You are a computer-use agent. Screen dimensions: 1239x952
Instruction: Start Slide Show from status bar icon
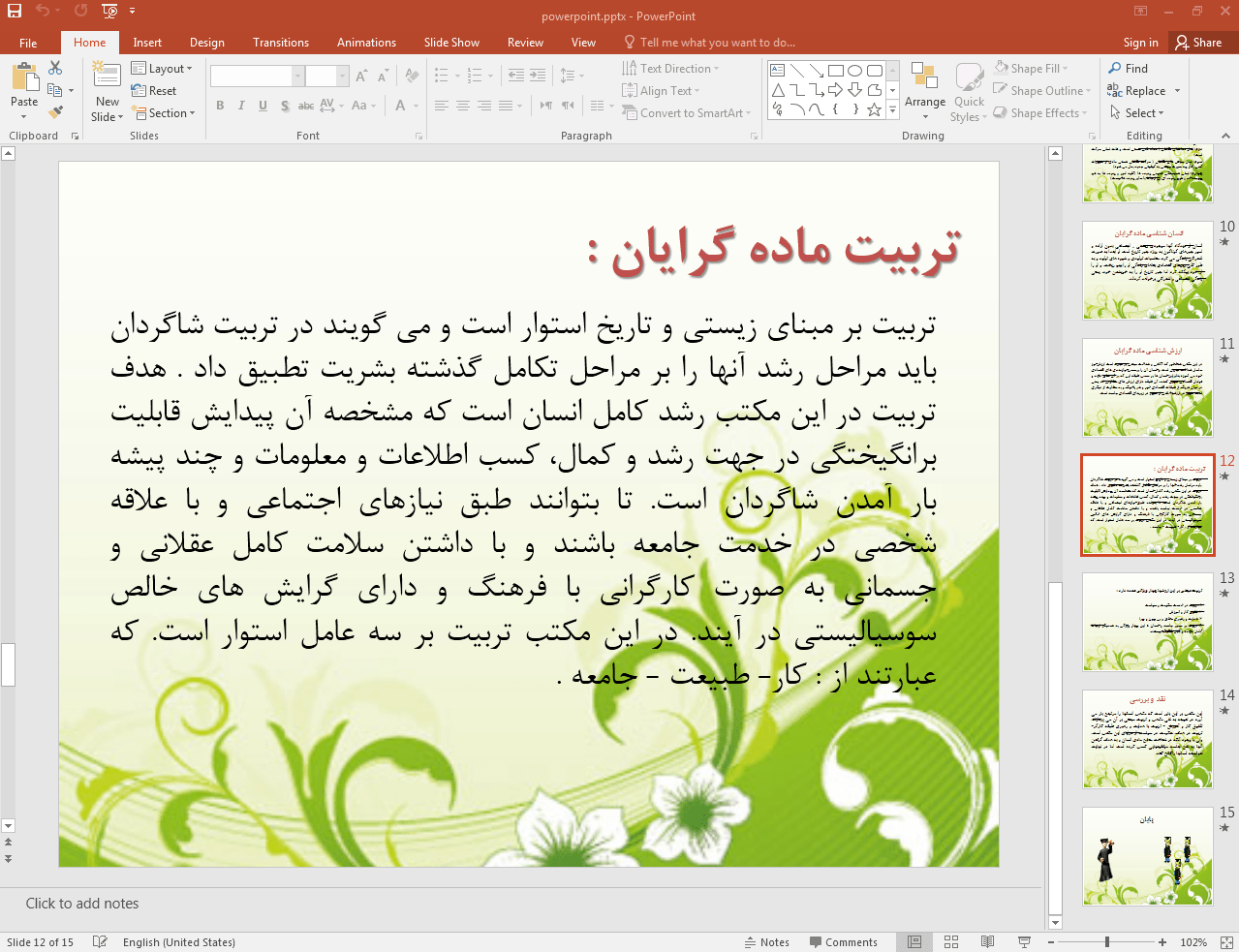click(x=1024, y=941)
